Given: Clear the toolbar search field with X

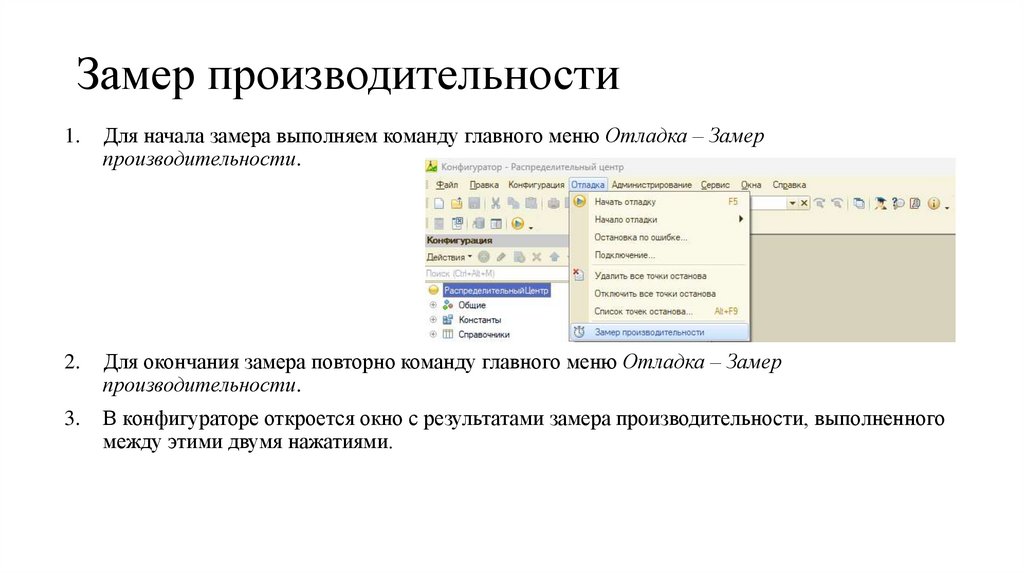Looking at the screenshot, I should 804,204.
